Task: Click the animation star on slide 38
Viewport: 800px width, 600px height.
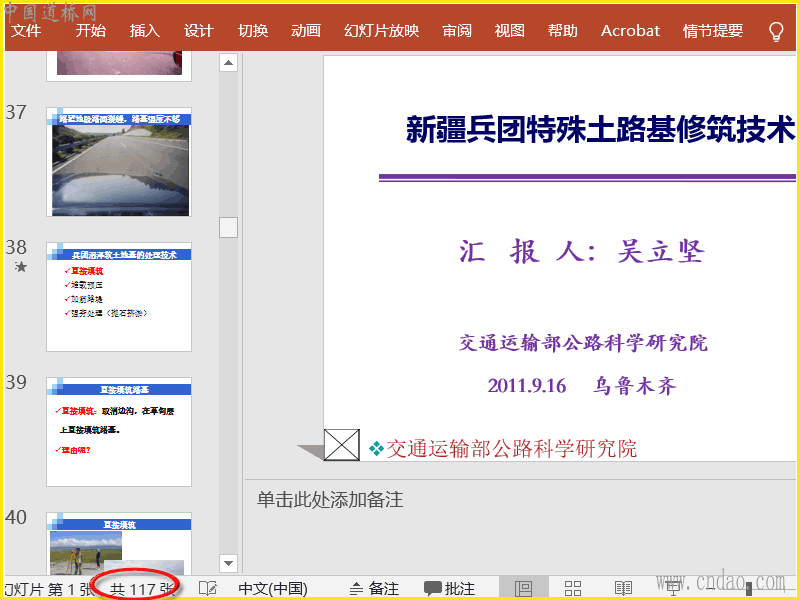Action: point(20,267)
